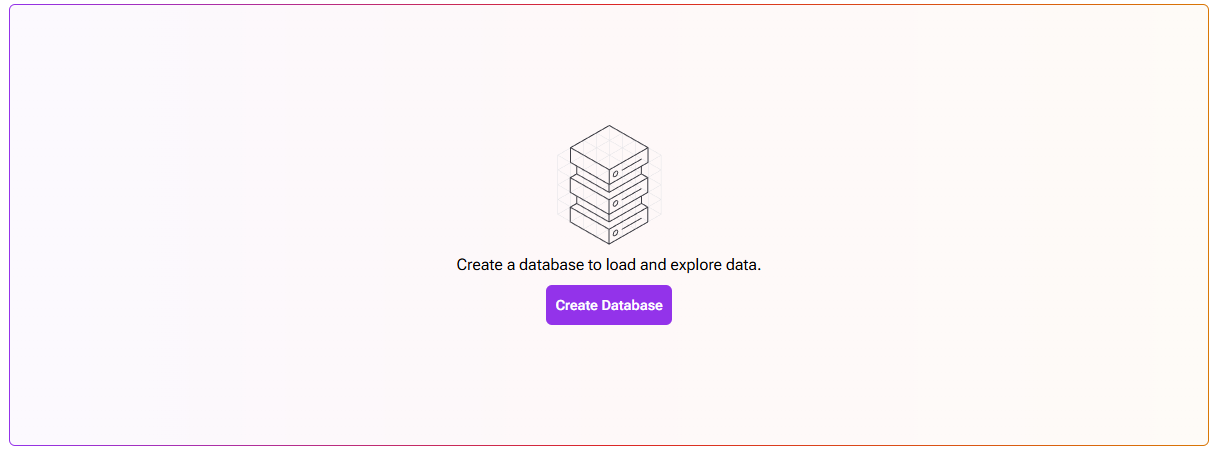Screen dimensions: 1217x450
Task: Click the line slot on the top server
Action: coord(632,165)
